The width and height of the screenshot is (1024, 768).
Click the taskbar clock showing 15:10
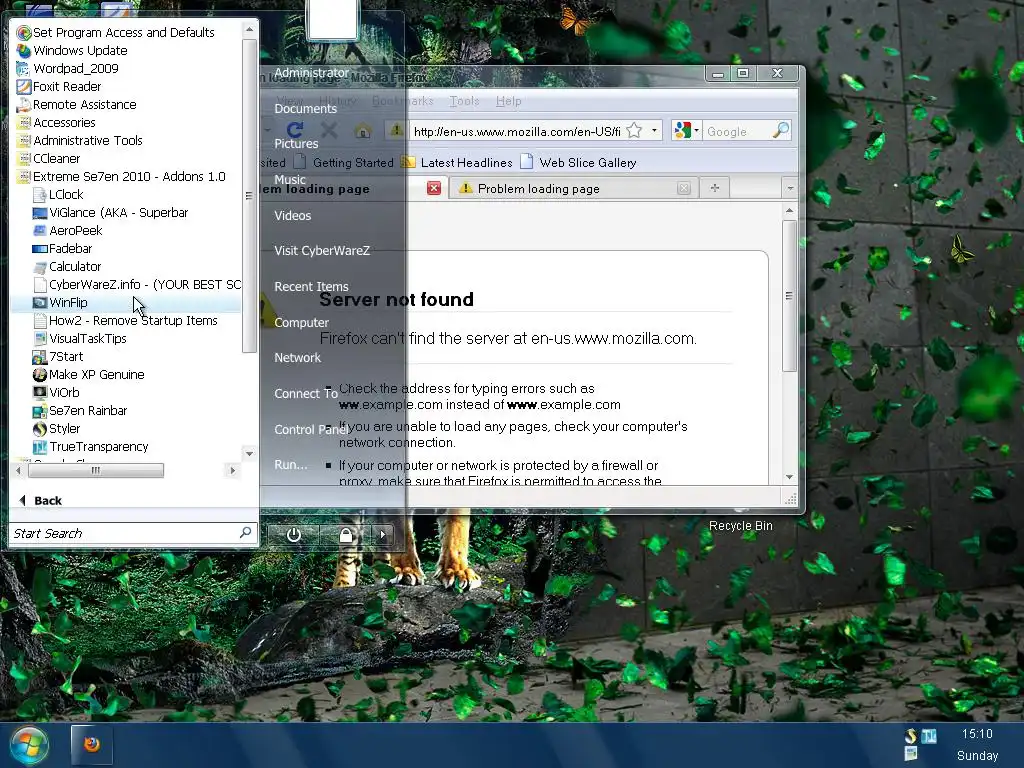(x=977, y=734)
